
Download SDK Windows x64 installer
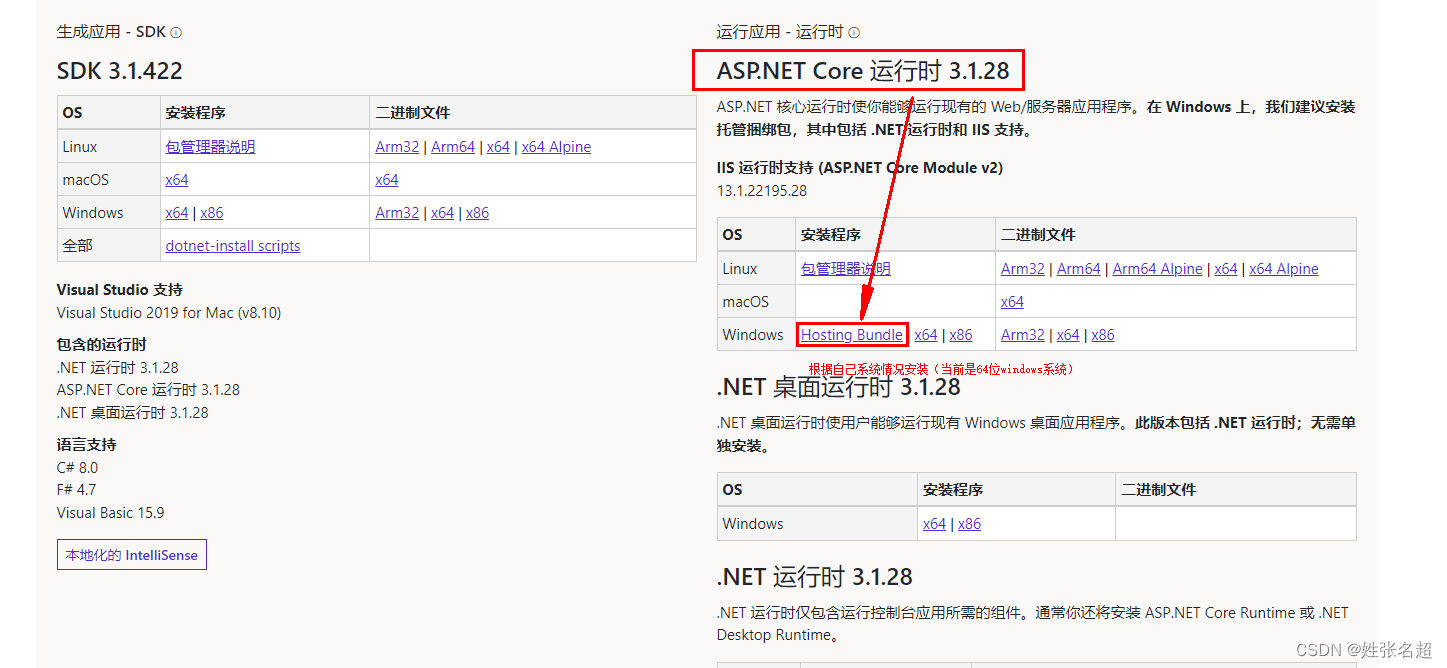tap(177, 212)
